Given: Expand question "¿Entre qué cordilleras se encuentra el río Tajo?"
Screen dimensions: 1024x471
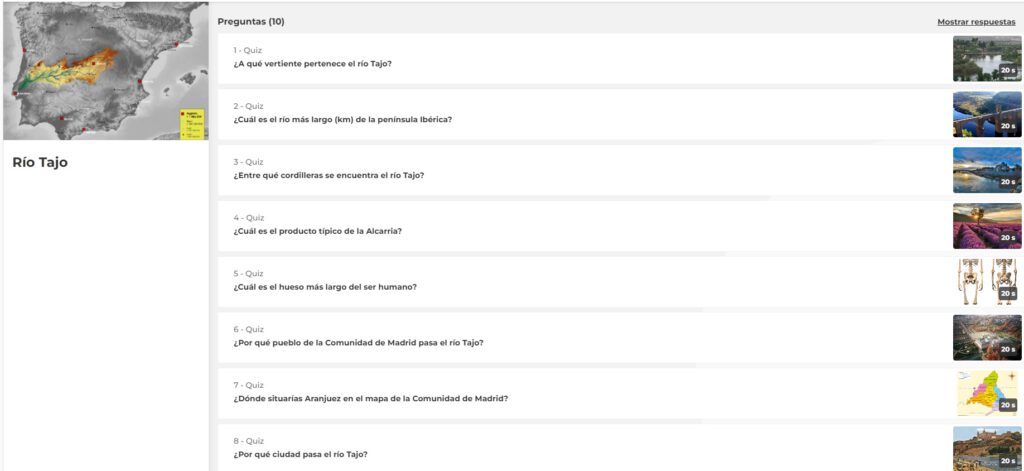Looking at the screenshot, I should pos(328,176).
